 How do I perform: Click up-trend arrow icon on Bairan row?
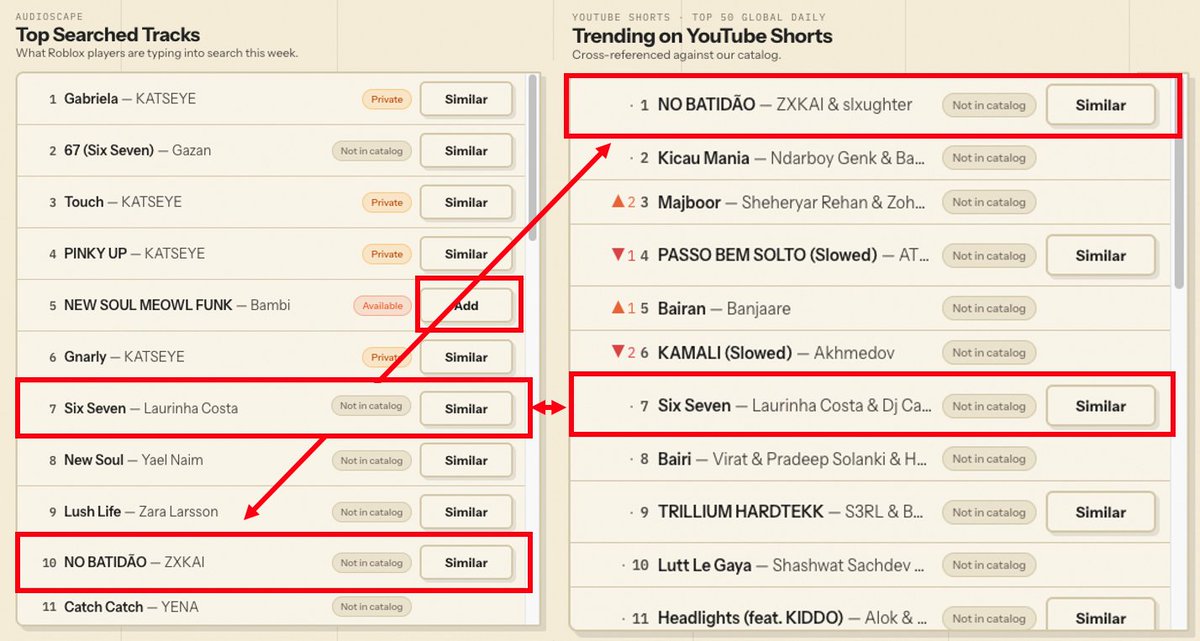pyautogui.click(x=618, y=308)
